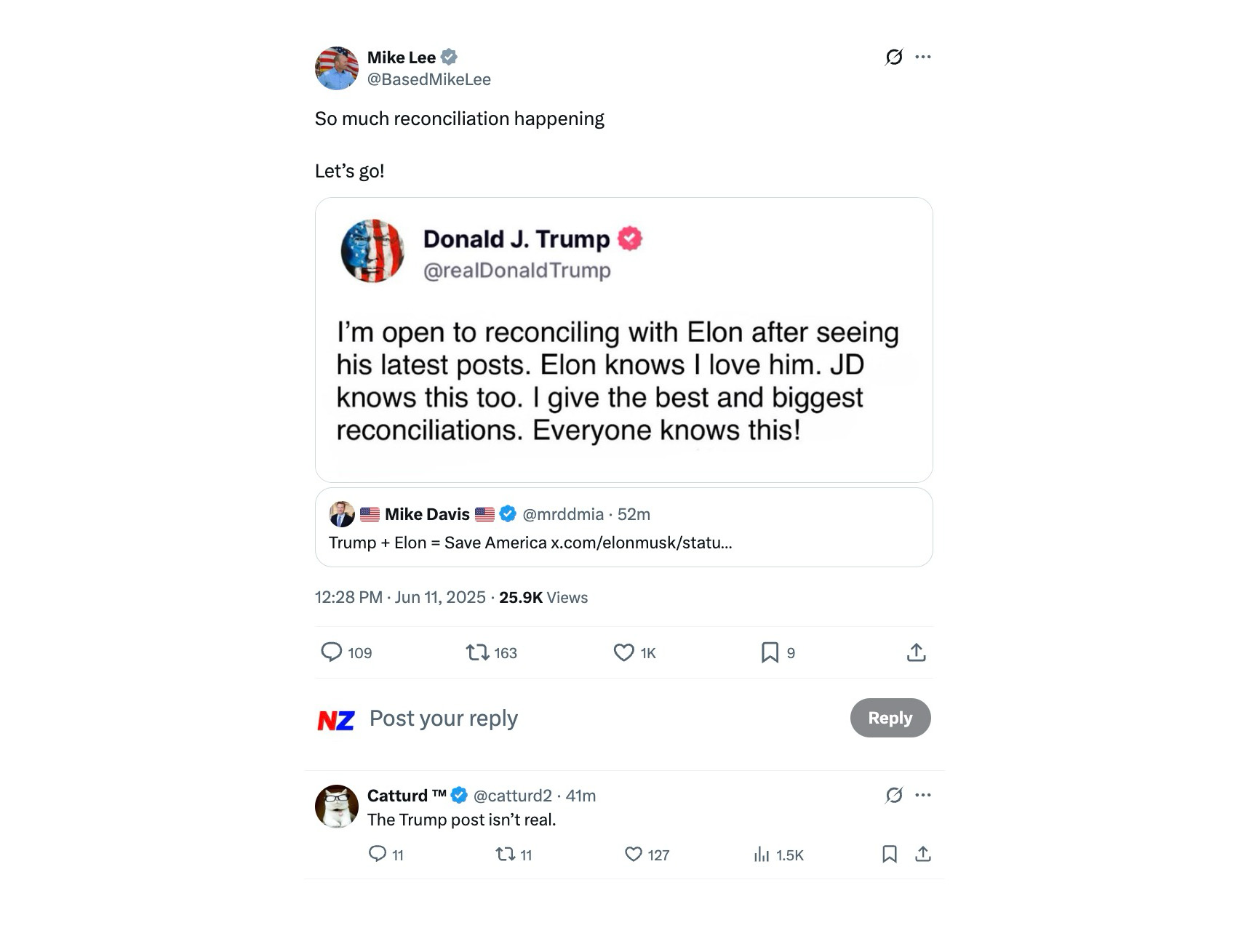This screenshot has height=952, width=1249.
Task: Click the Grok icon on Catturd's reply
Action: coord(894,795)
